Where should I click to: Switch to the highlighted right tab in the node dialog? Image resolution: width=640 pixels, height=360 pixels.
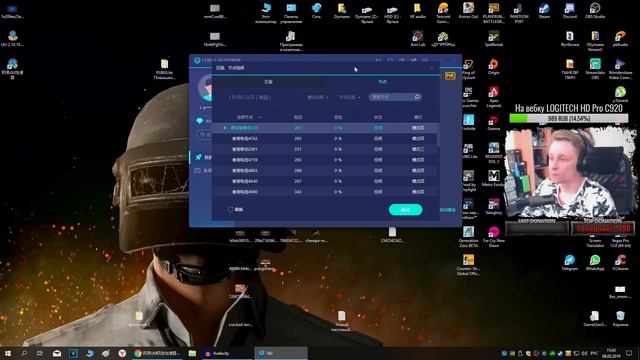click(x=382, y=82)
